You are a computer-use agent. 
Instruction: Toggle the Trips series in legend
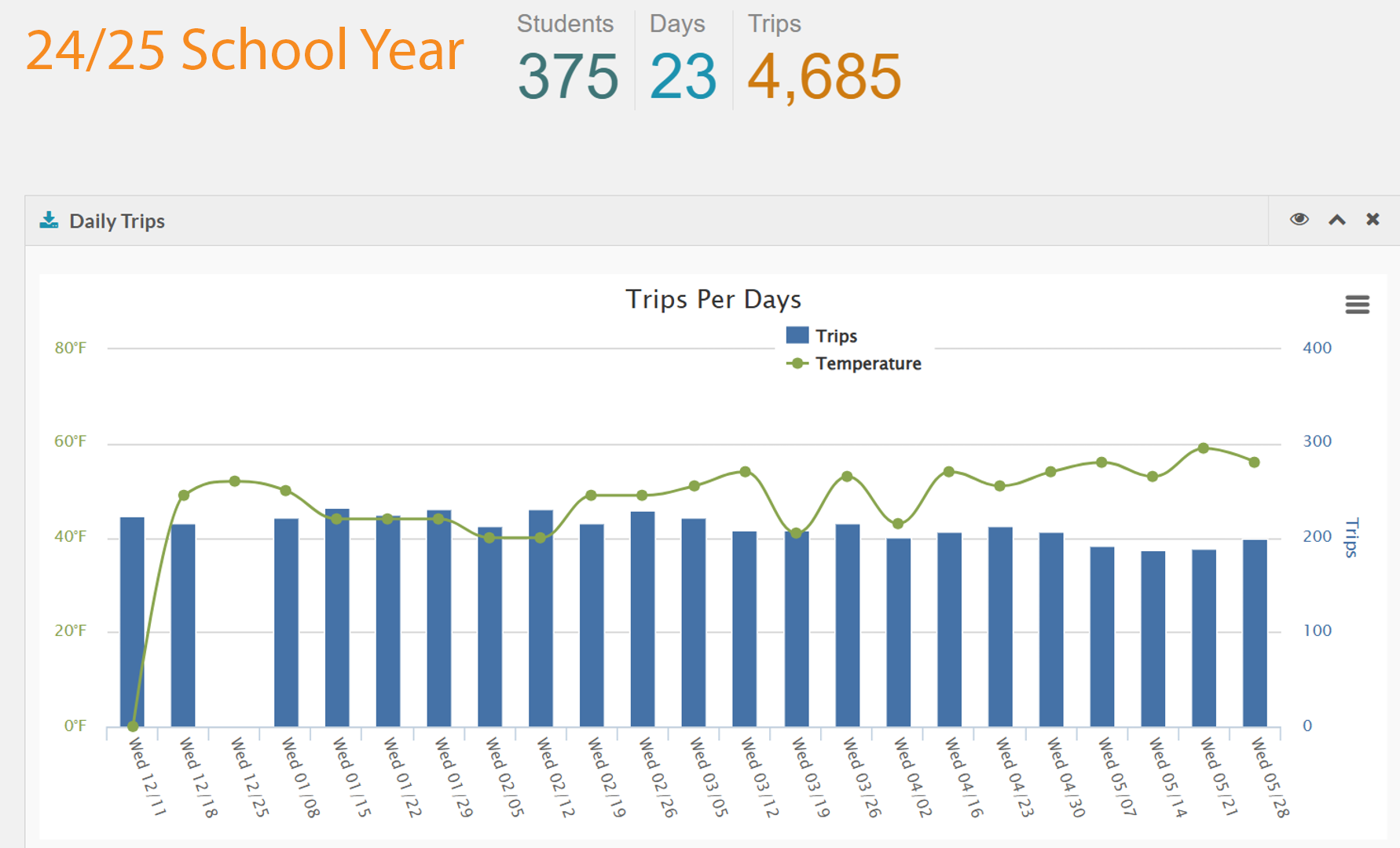[x=836, y=336]
